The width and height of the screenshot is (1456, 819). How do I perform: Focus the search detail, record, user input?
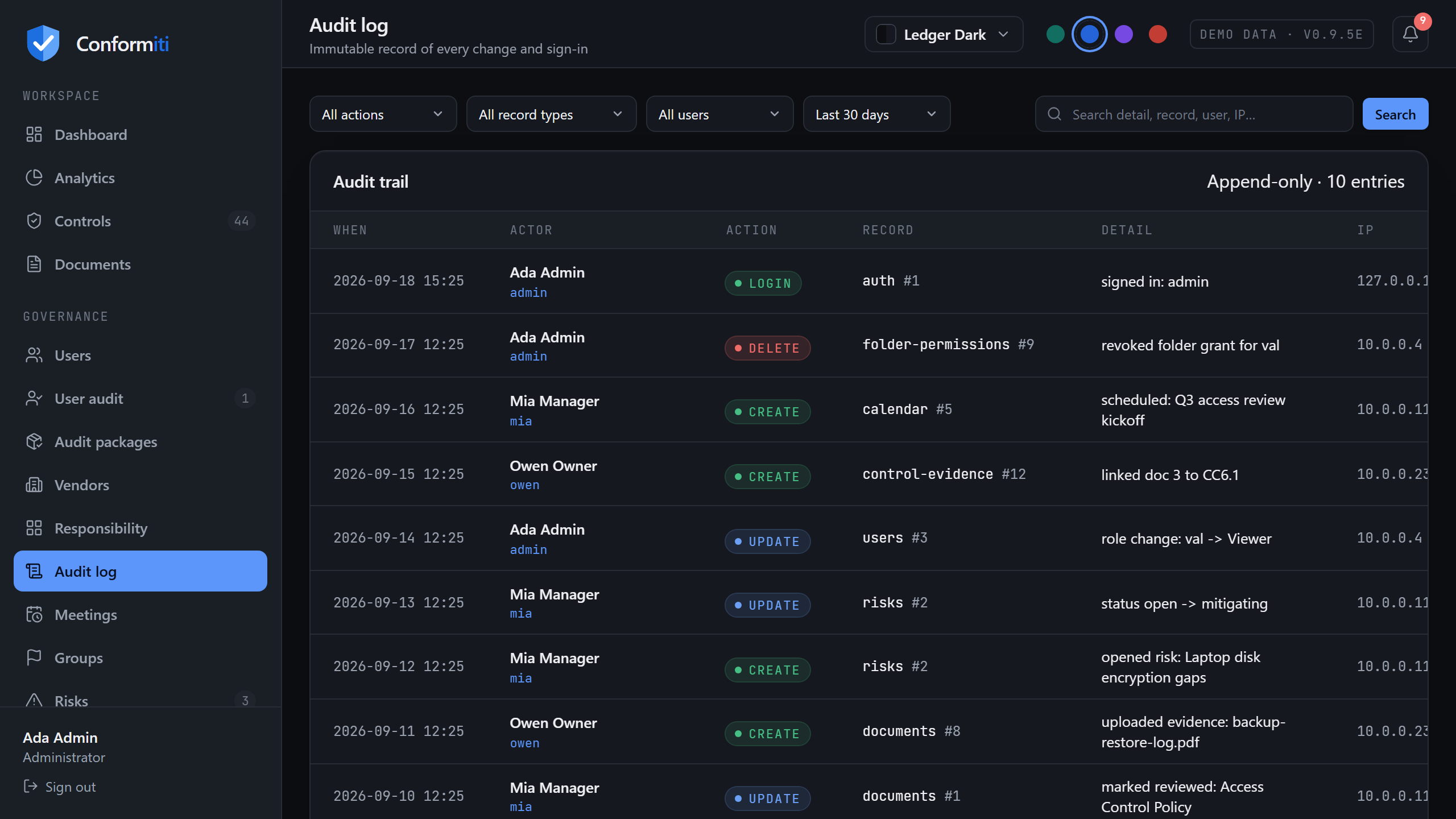point(1194,114)
